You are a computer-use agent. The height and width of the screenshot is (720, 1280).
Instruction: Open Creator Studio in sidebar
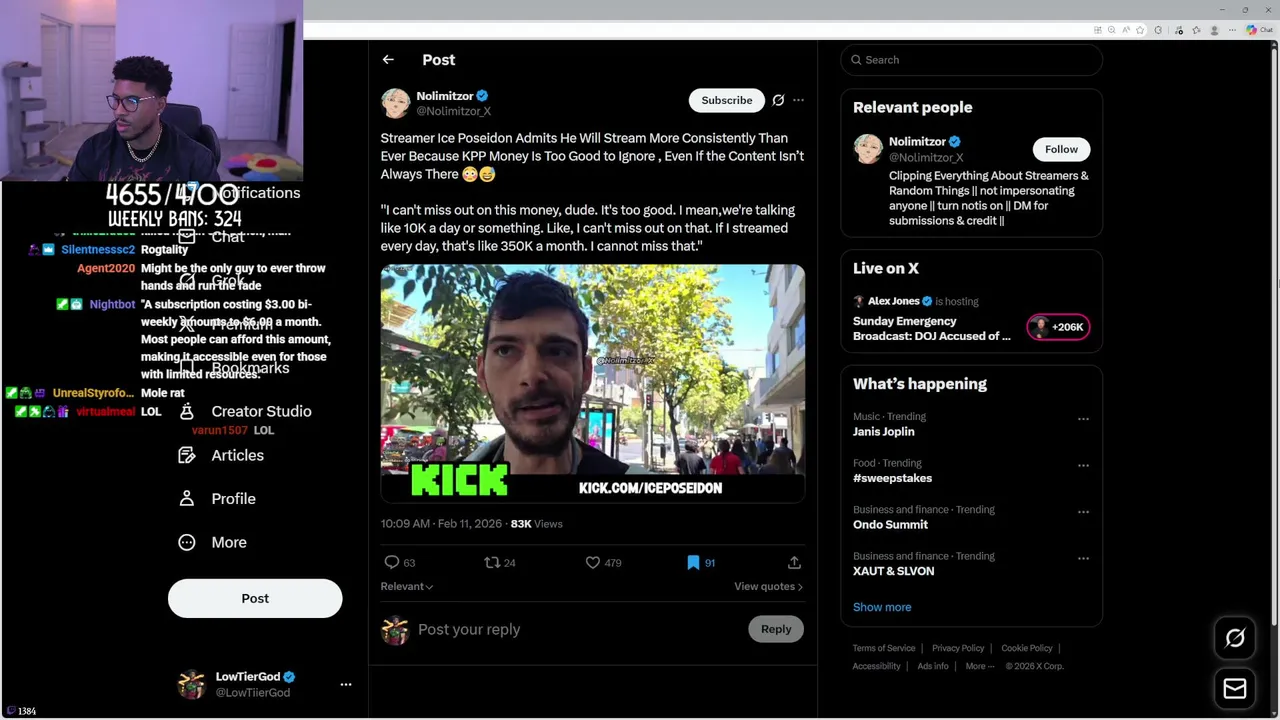tap(245, 411)
